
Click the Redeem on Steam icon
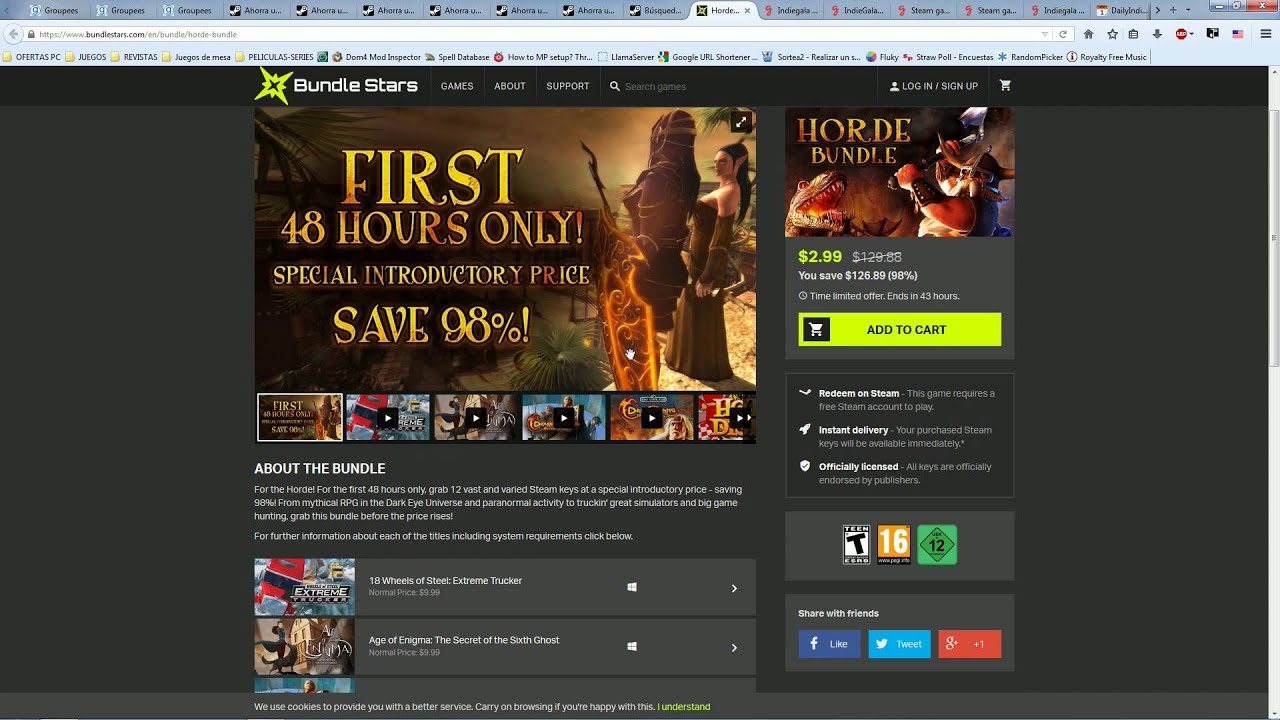click(x=805, y=393)
